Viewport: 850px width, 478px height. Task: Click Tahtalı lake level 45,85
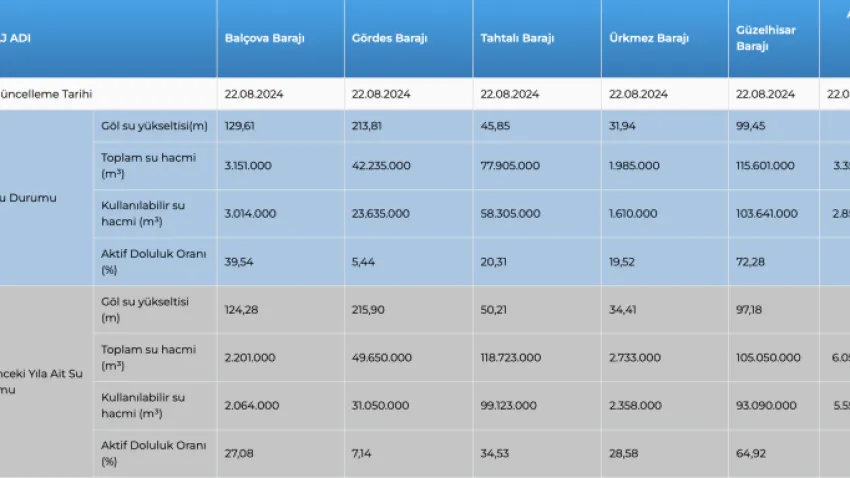click(x=496, y=126)
